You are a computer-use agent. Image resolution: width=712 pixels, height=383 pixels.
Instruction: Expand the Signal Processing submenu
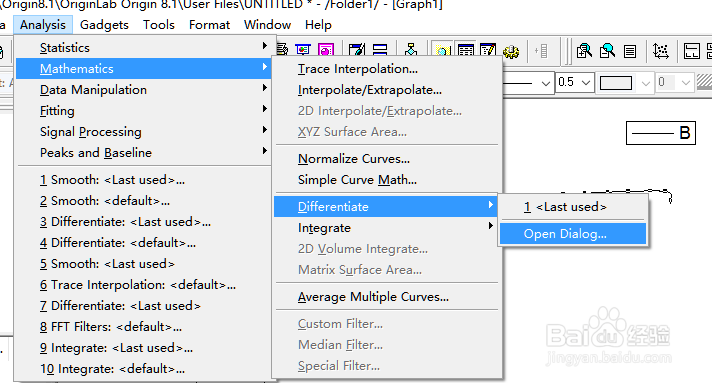pyautogui.click(x=143, y=131)
